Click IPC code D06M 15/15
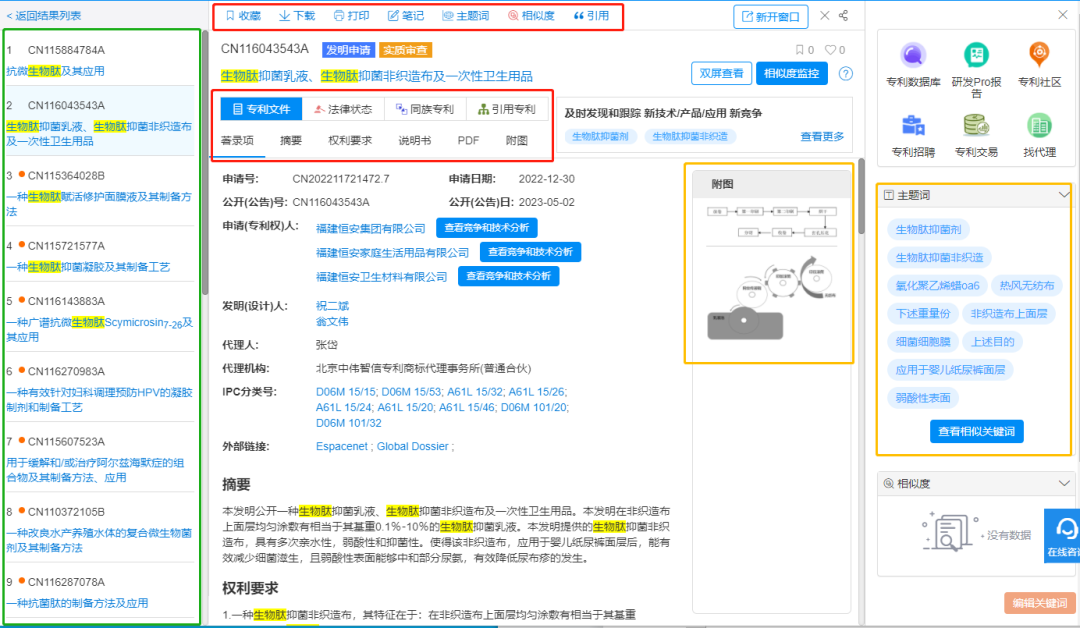 (346, 392)
